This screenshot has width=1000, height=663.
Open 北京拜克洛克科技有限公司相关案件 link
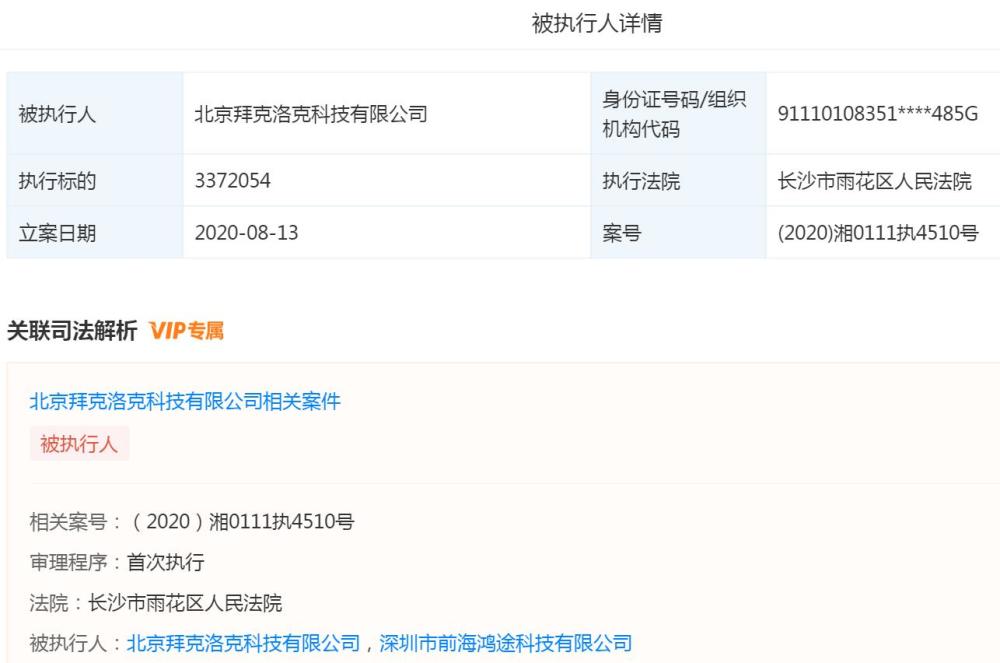185,401
